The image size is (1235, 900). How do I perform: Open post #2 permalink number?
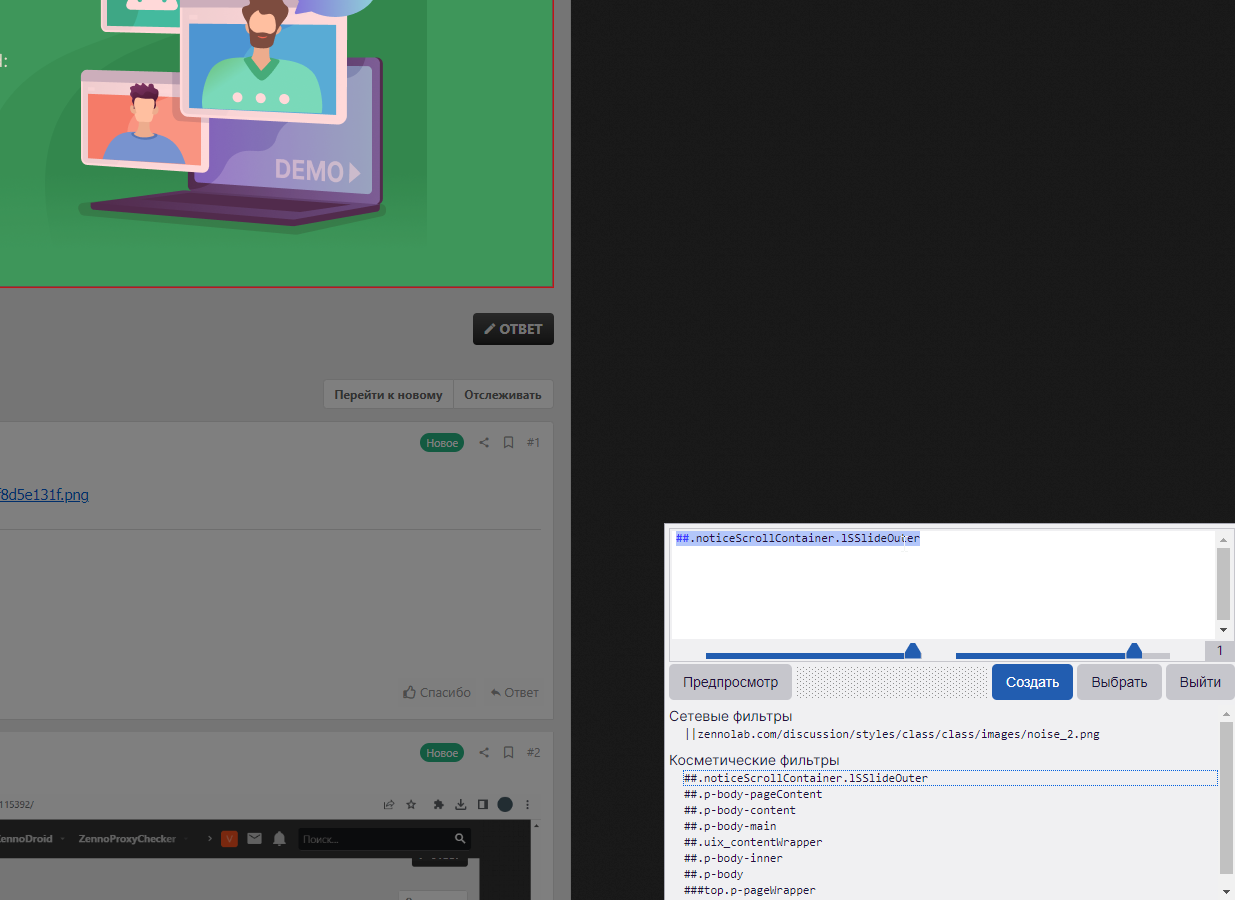[533, 752]
